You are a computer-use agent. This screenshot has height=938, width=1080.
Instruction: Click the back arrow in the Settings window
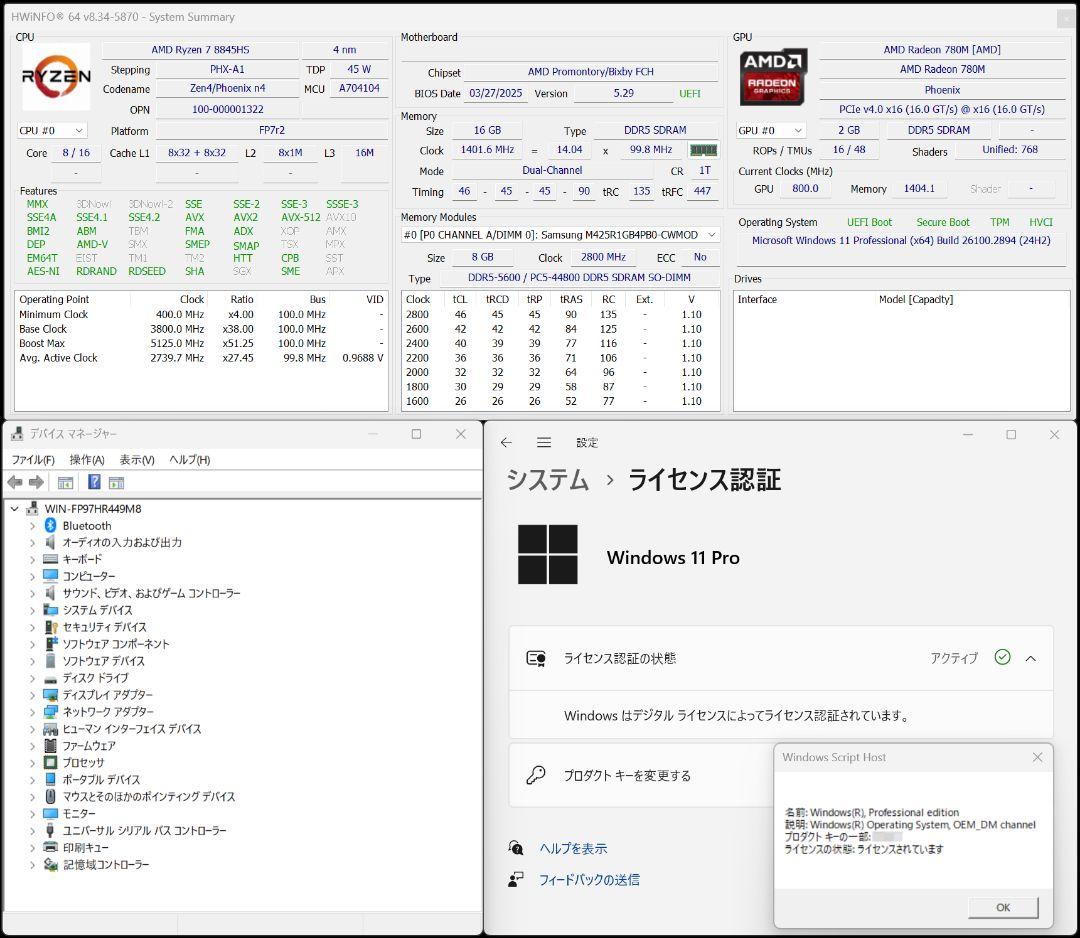(x=506, y=442)
